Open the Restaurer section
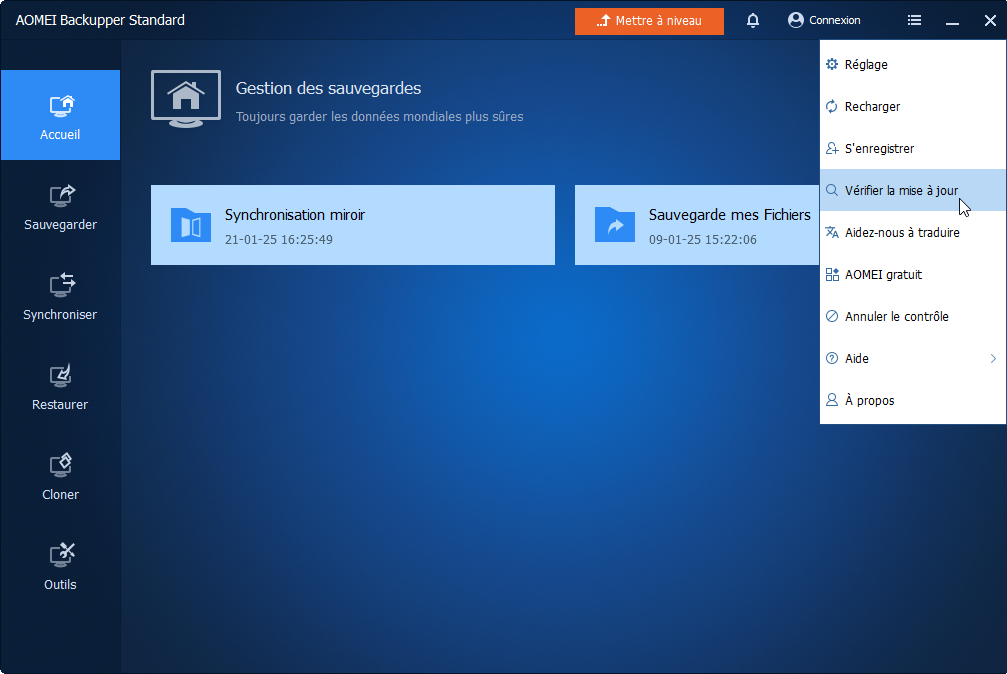Viewport: 1007px width, 674px height. pos(60,386)
